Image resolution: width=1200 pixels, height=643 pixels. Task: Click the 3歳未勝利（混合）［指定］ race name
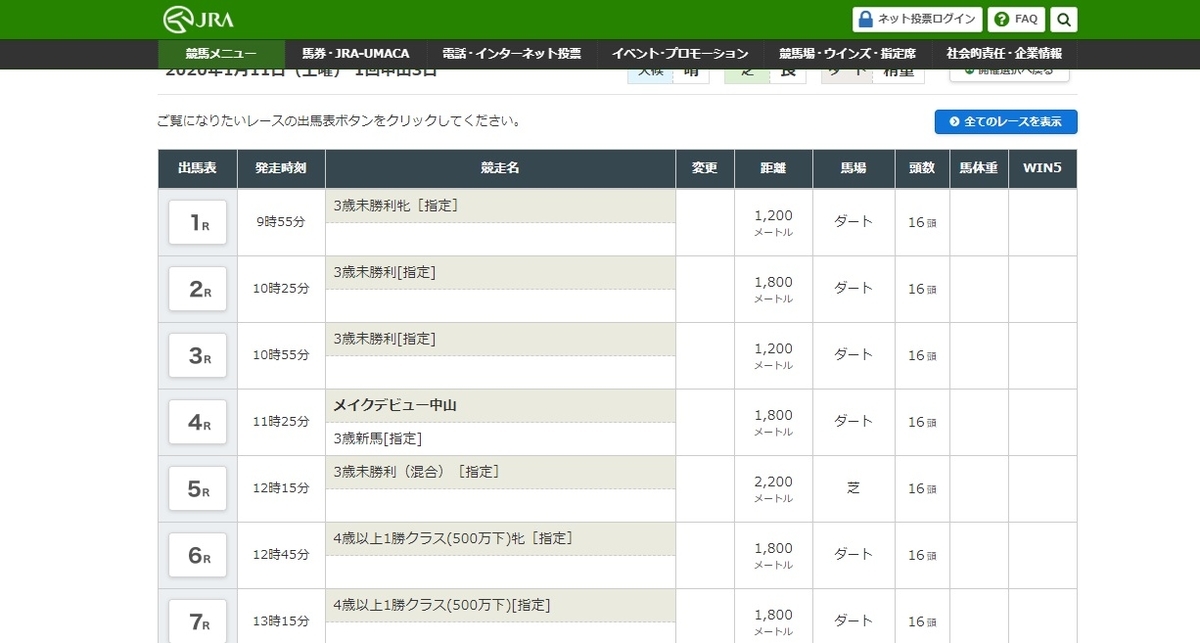(x=416, y=471)
